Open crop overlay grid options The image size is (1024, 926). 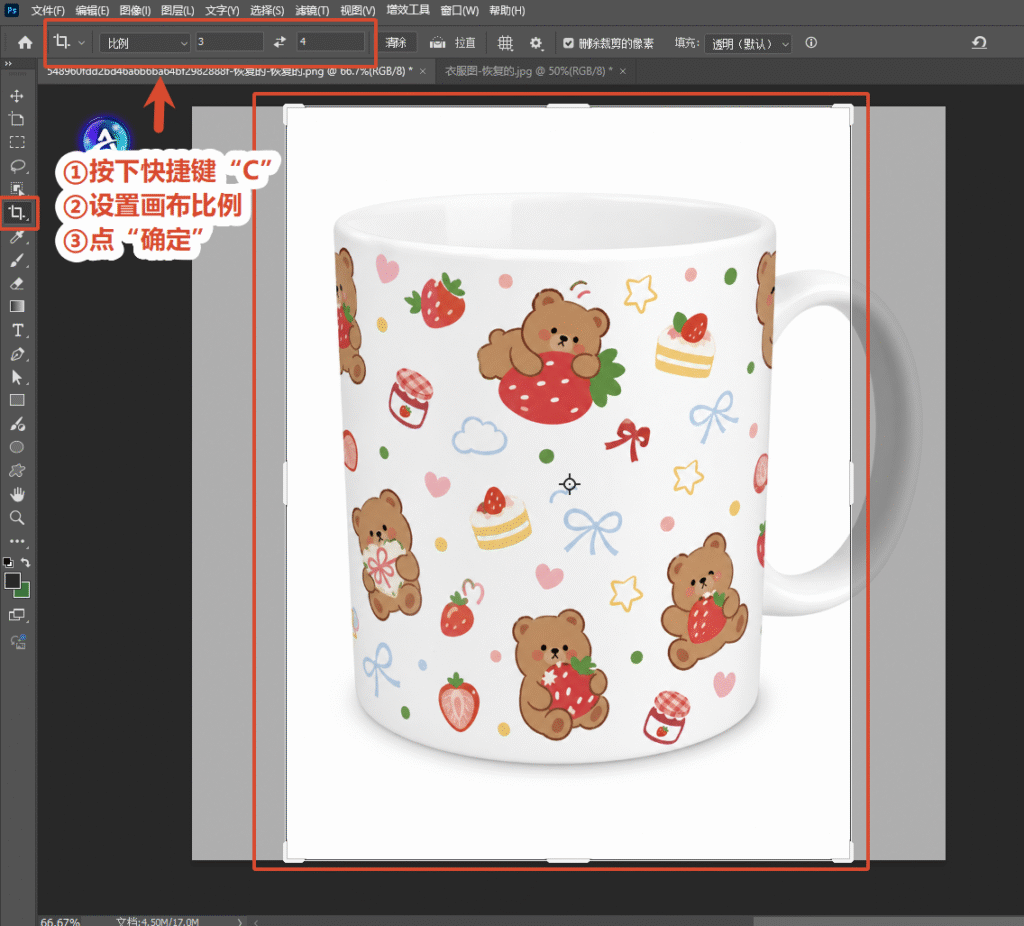(505, 43)
